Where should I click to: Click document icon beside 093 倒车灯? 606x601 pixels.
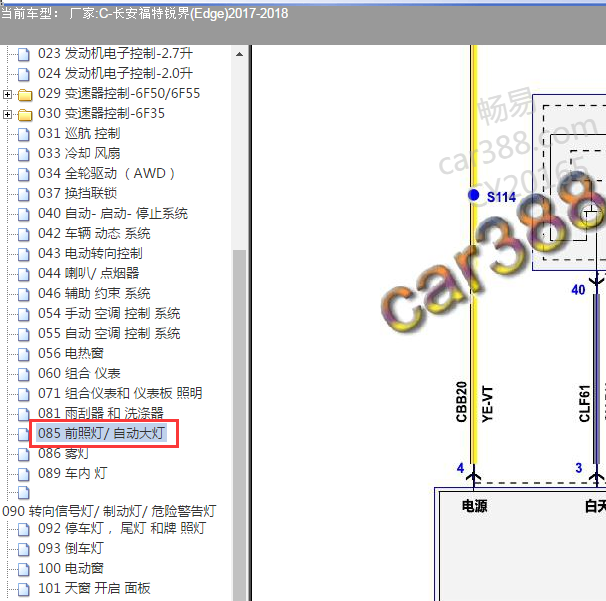coord(24,549)
